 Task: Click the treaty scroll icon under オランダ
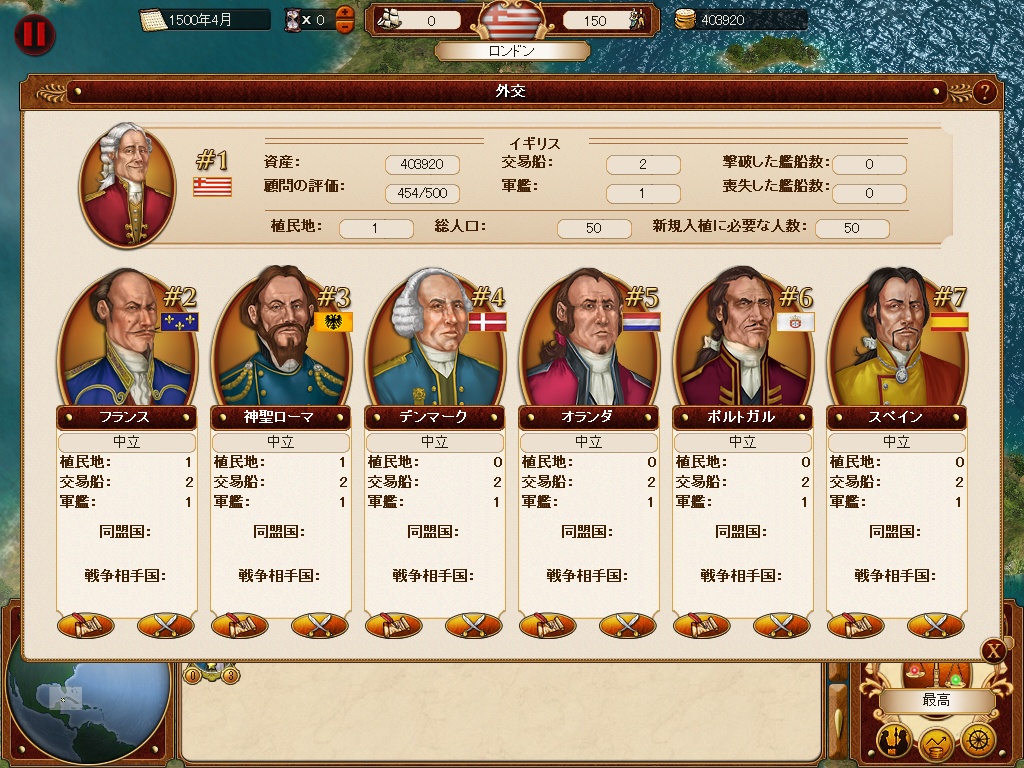547,625
